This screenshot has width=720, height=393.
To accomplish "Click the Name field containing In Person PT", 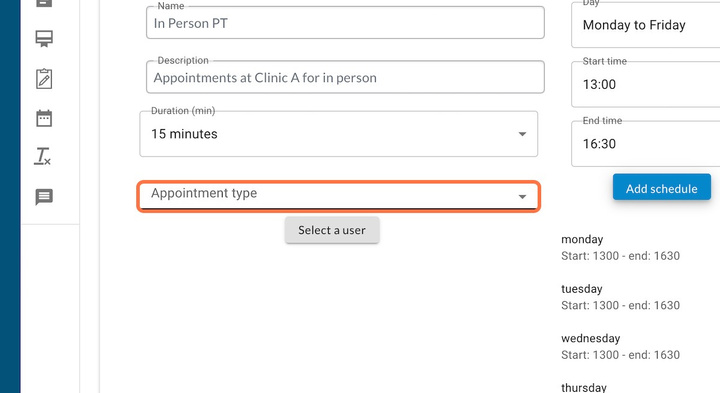I will (x=345, y=22).
